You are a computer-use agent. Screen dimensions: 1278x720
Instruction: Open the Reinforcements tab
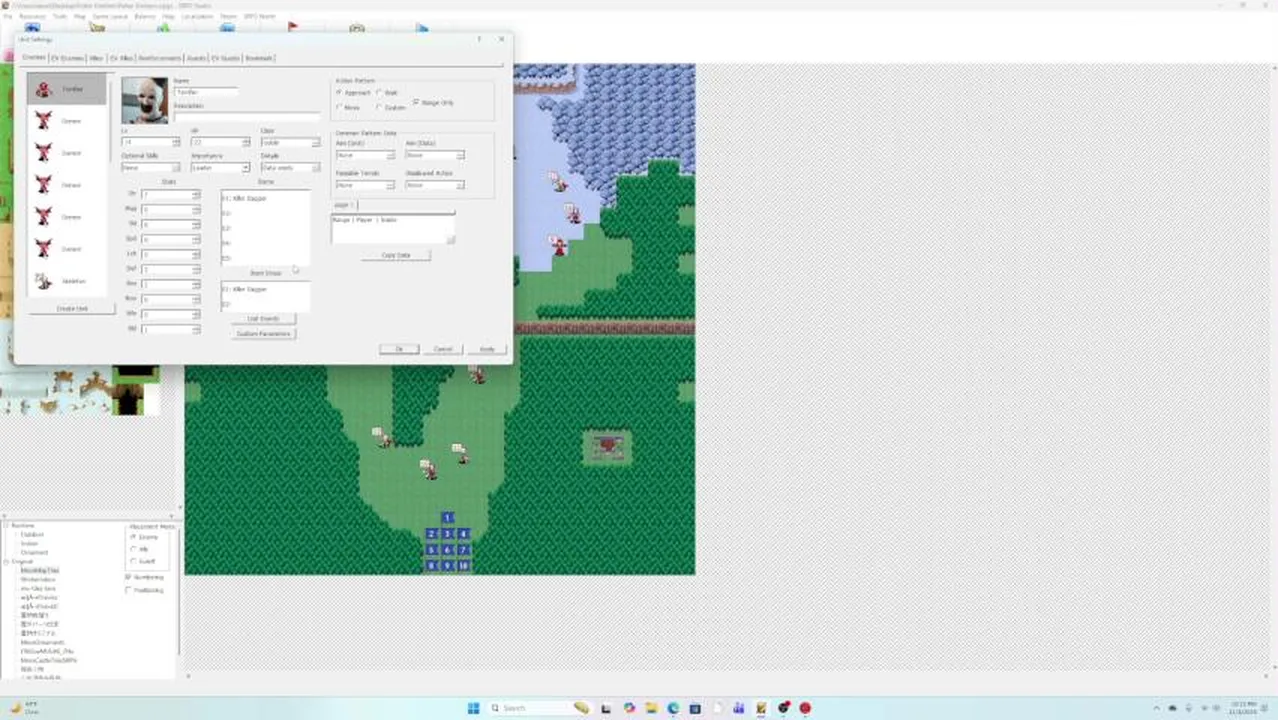[160, 58]
